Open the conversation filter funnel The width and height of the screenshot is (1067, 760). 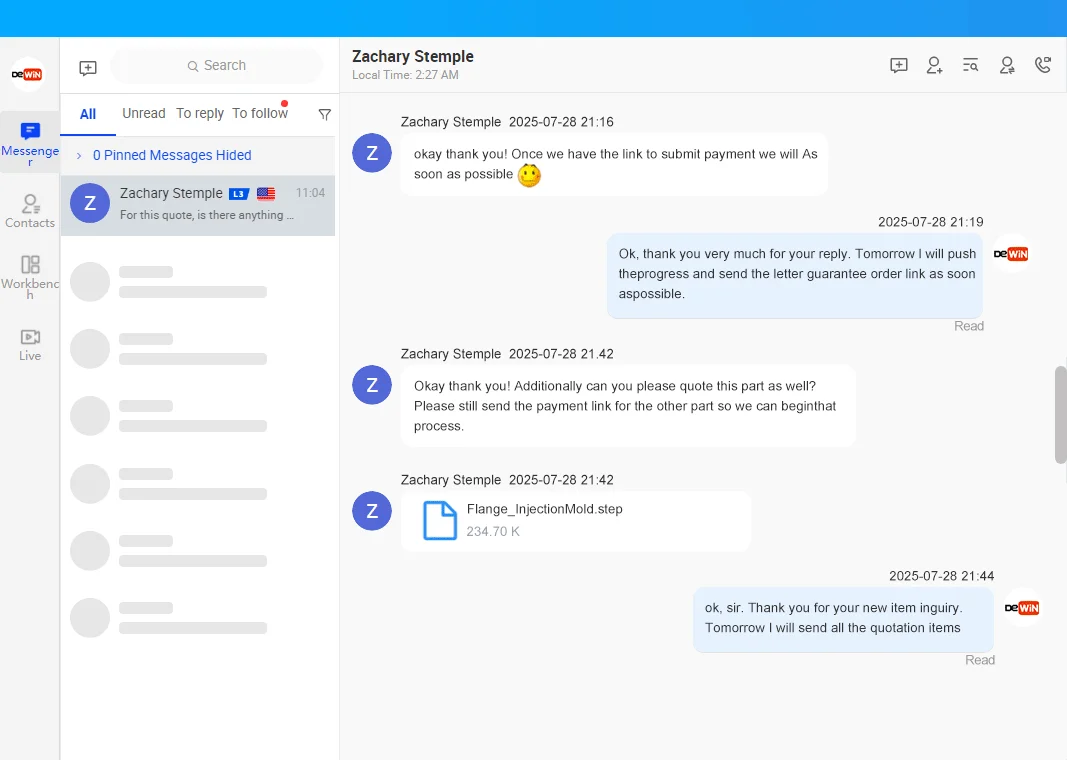click(x=324, y=114)
